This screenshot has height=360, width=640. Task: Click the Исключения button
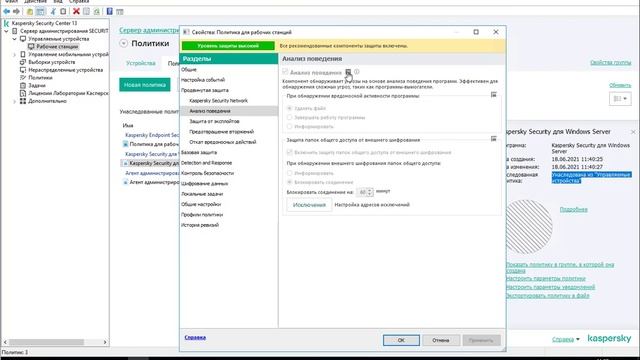[309, 205]
